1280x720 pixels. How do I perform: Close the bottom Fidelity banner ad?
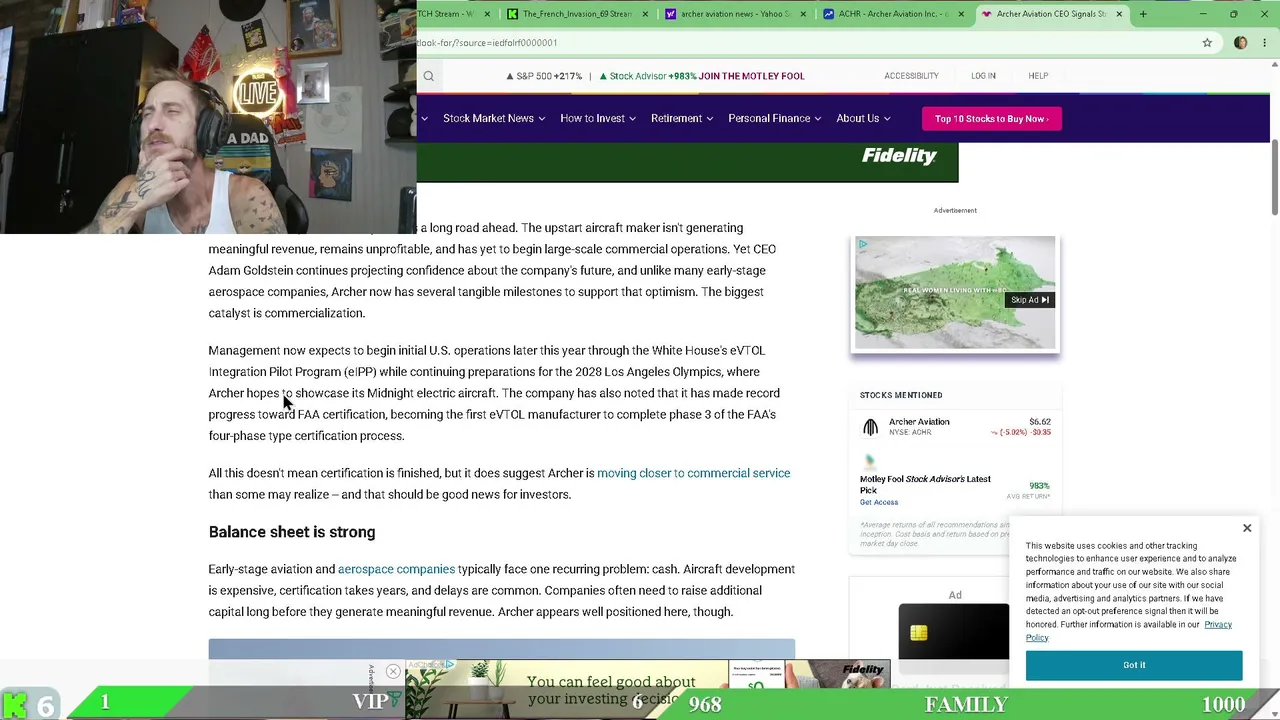point(393,672)
